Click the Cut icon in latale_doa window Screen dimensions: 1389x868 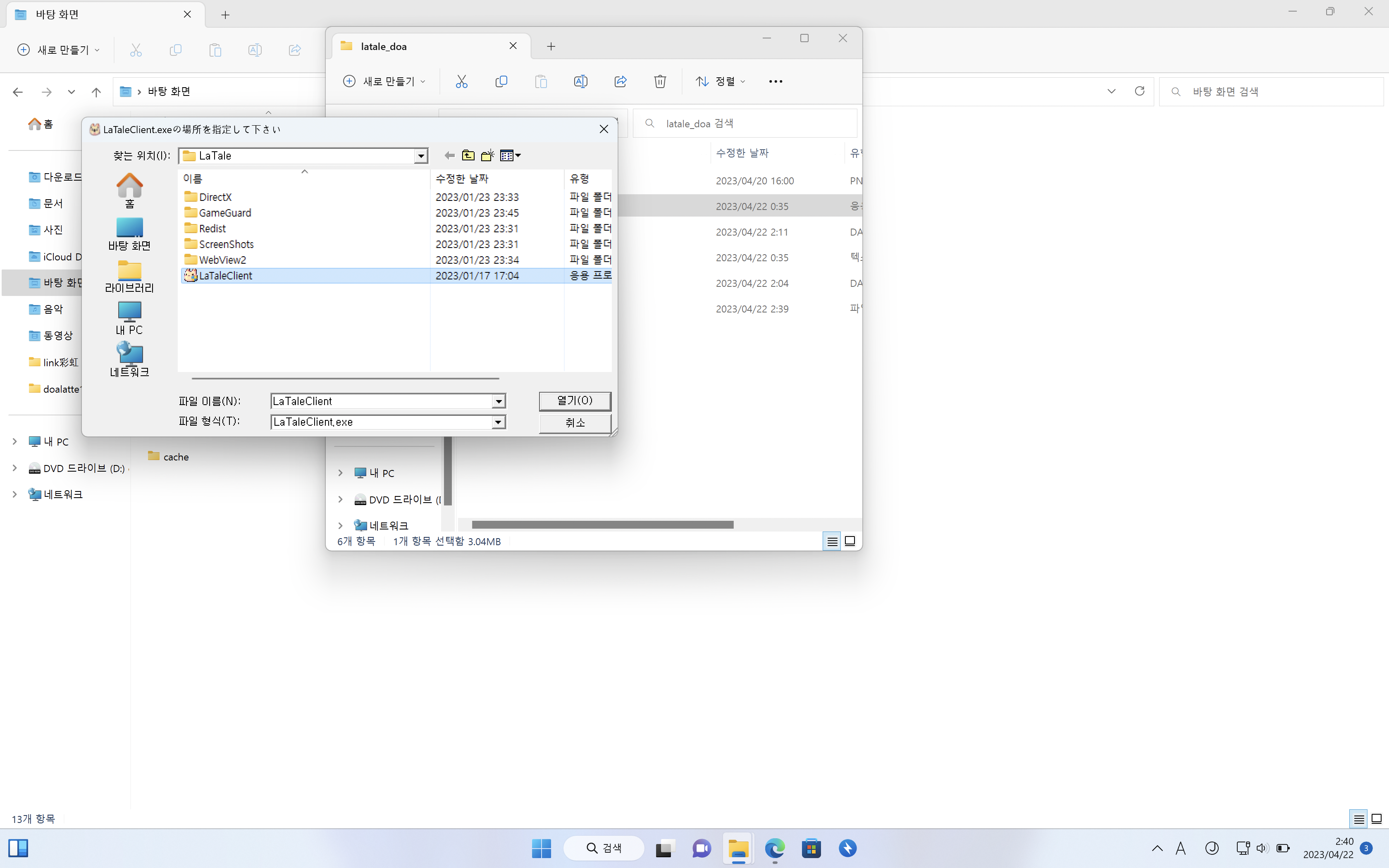[461, 81]
